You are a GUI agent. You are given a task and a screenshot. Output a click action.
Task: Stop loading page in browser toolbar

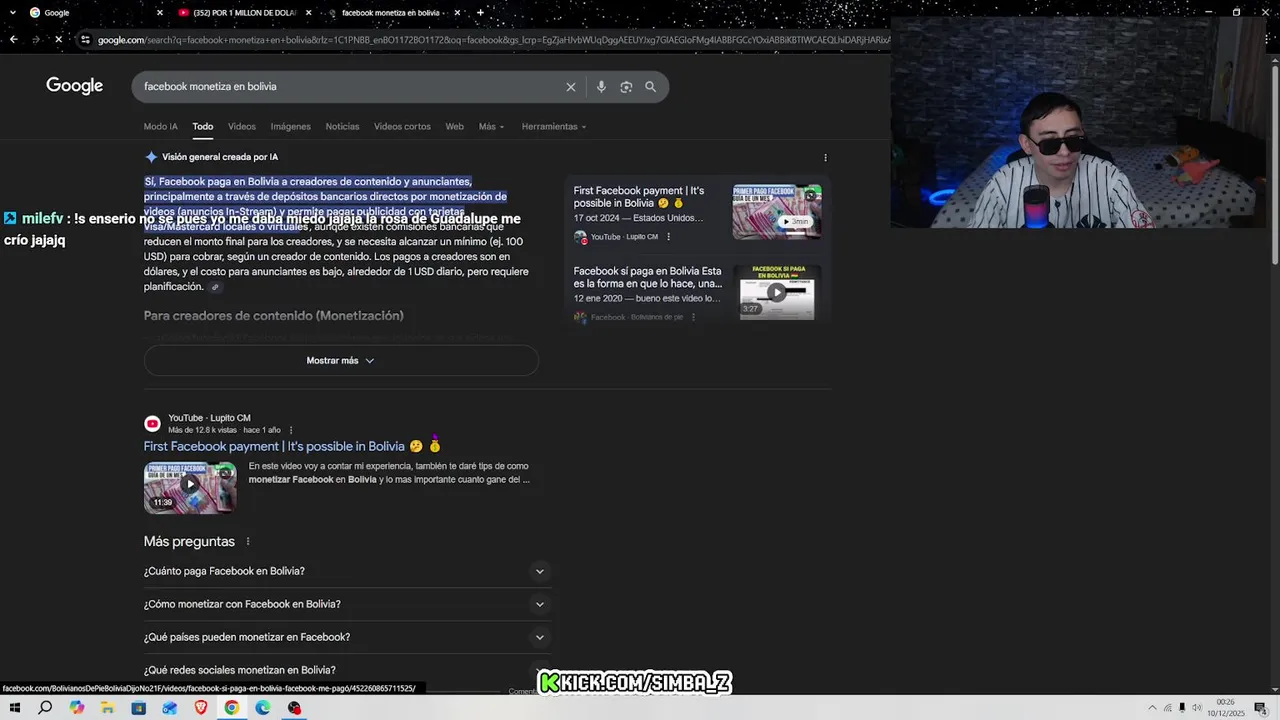[58, 40]
